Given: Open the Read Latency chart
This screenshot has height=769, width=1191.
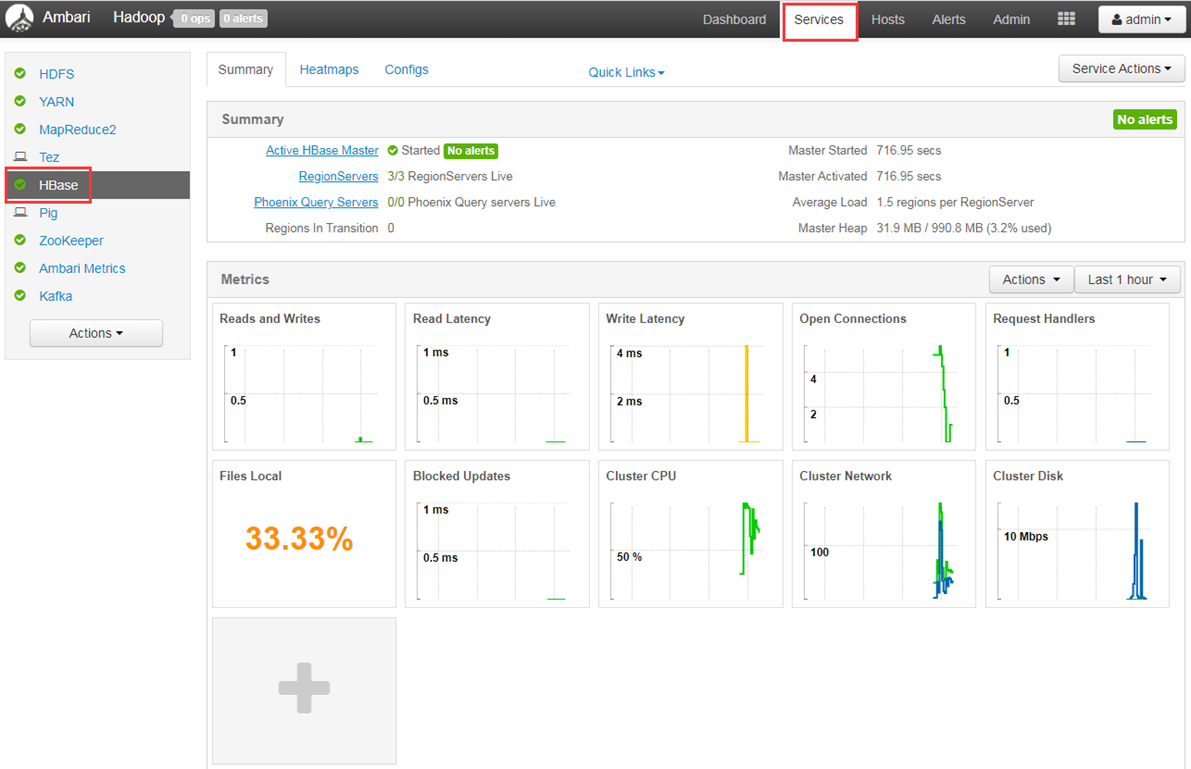Looking at the screenshot, I should tap(497, 376).
